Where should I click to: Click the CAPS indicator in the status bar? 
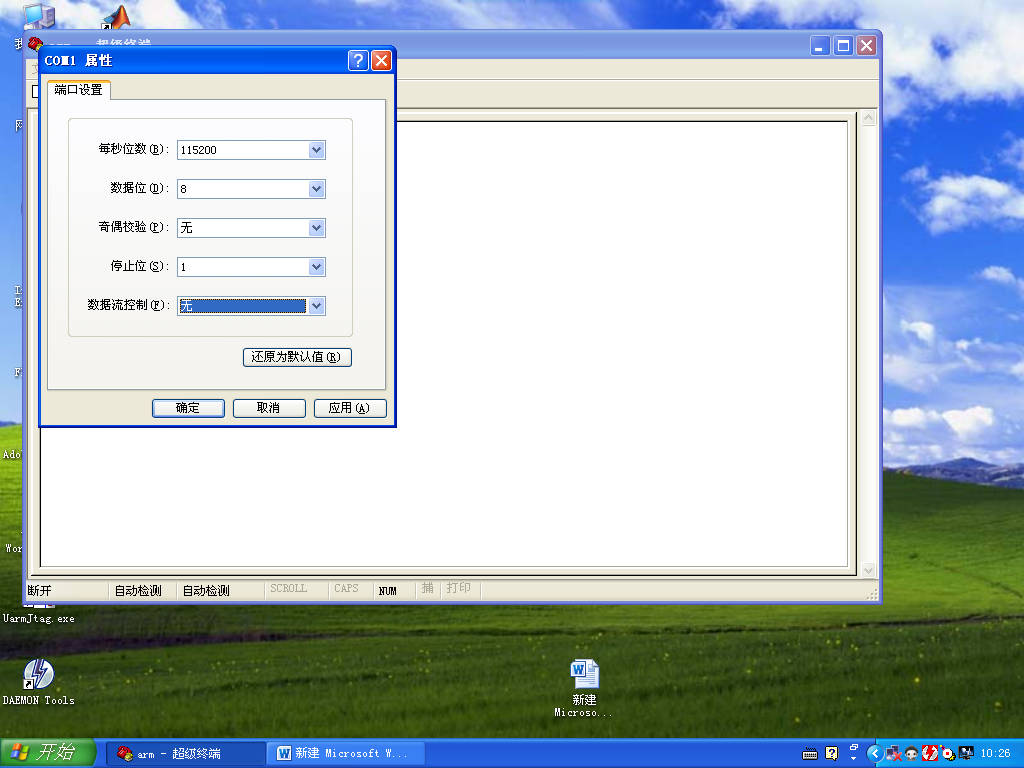click(x=346, y=588)
